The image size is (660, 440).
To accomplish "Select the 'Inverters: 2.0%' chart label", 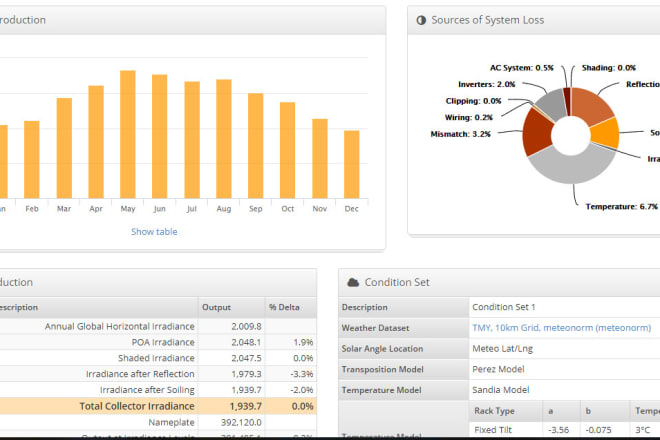I will point(487,84).
